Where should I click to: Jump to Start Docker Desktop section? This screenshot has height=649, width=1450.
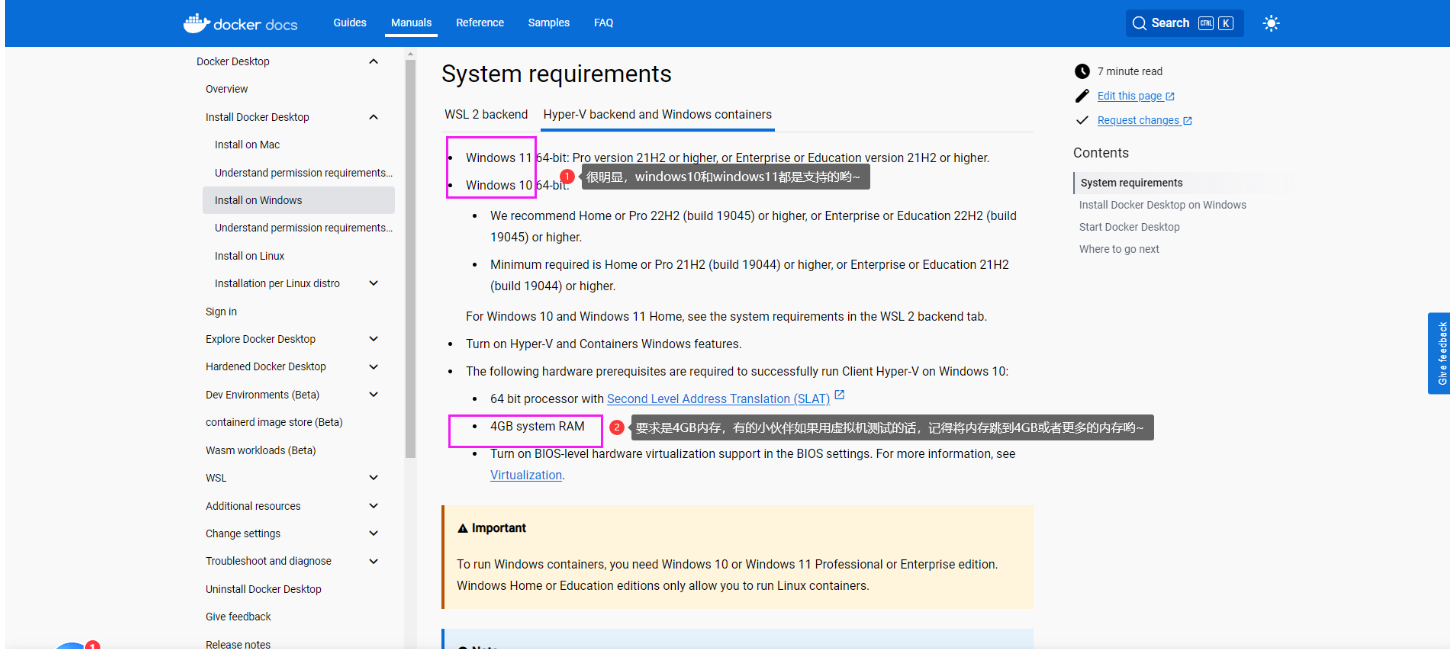1129,227
